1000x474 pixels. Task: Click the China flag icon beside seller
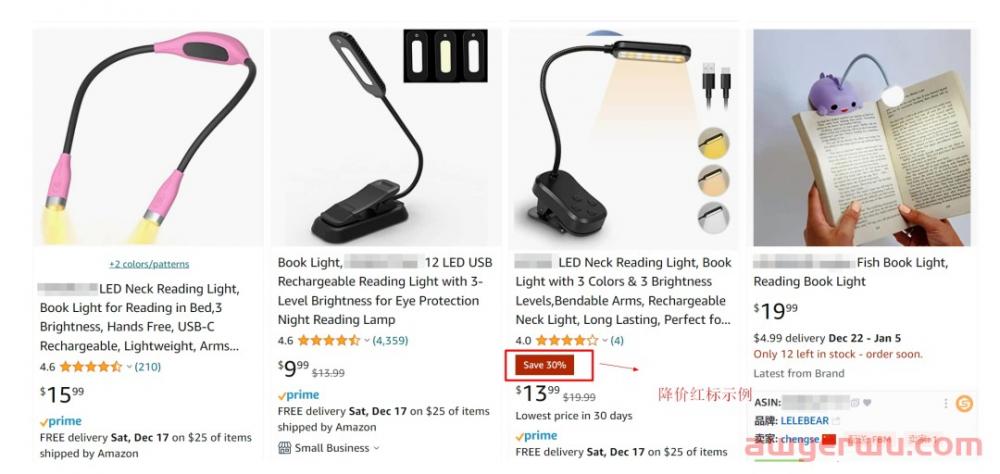(x=829, y=439)
